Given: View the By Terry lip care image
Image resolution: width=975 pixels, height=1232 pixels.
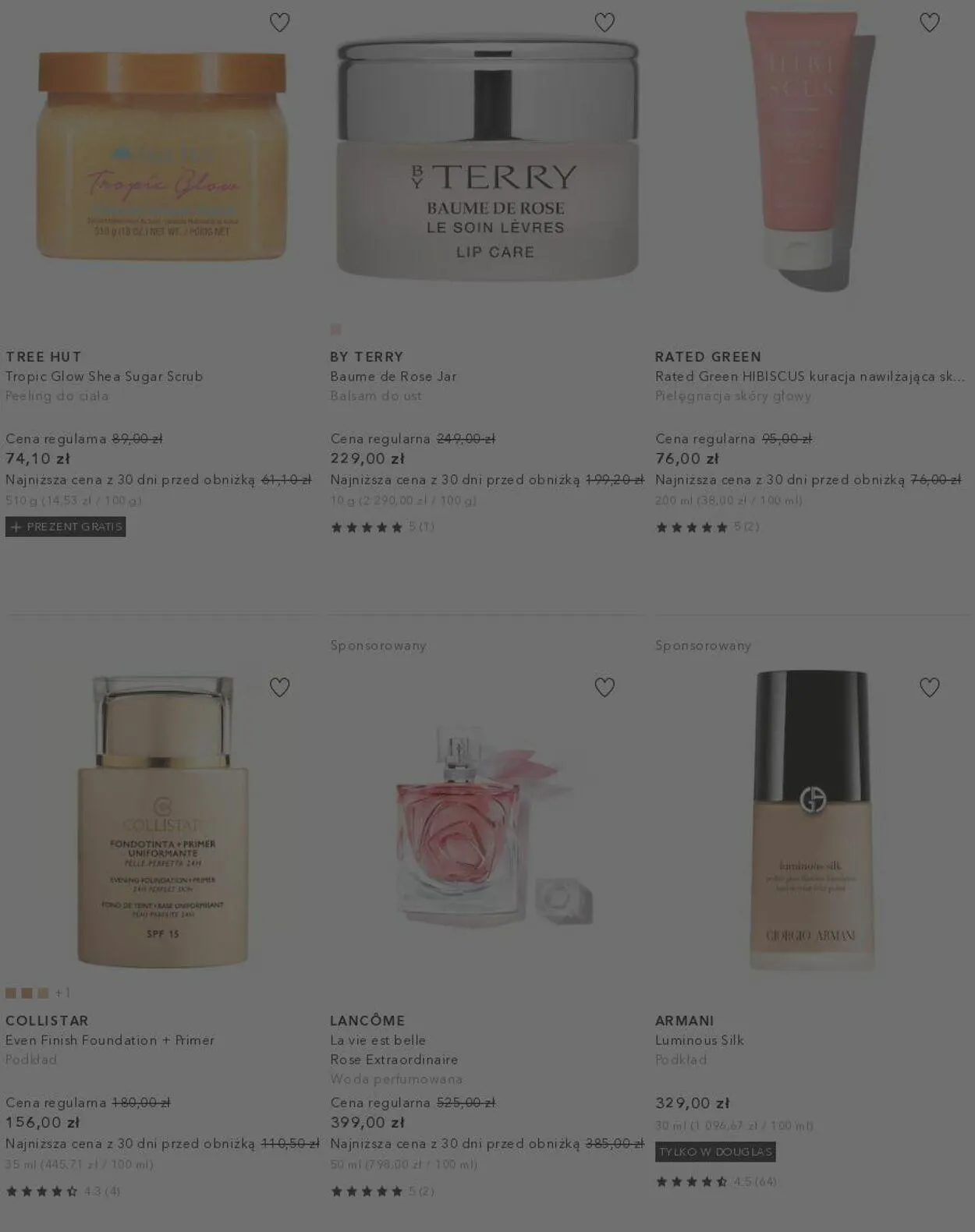Looking at the screenshot, I should (x=487, y=159).
